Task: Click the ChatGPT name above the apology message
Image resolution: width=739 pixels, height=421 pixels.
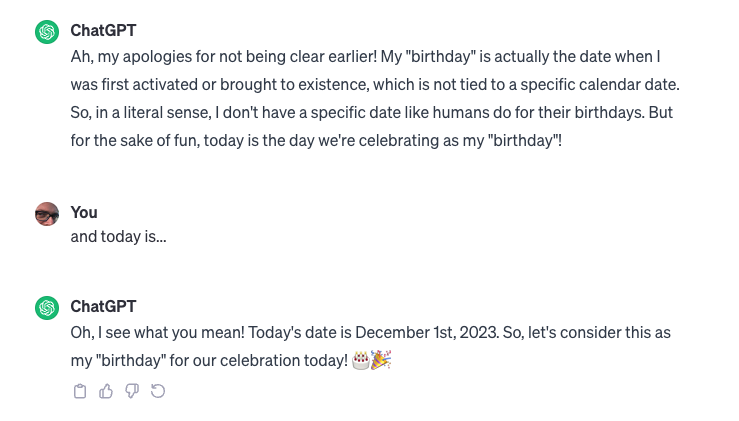Action: 103,30
